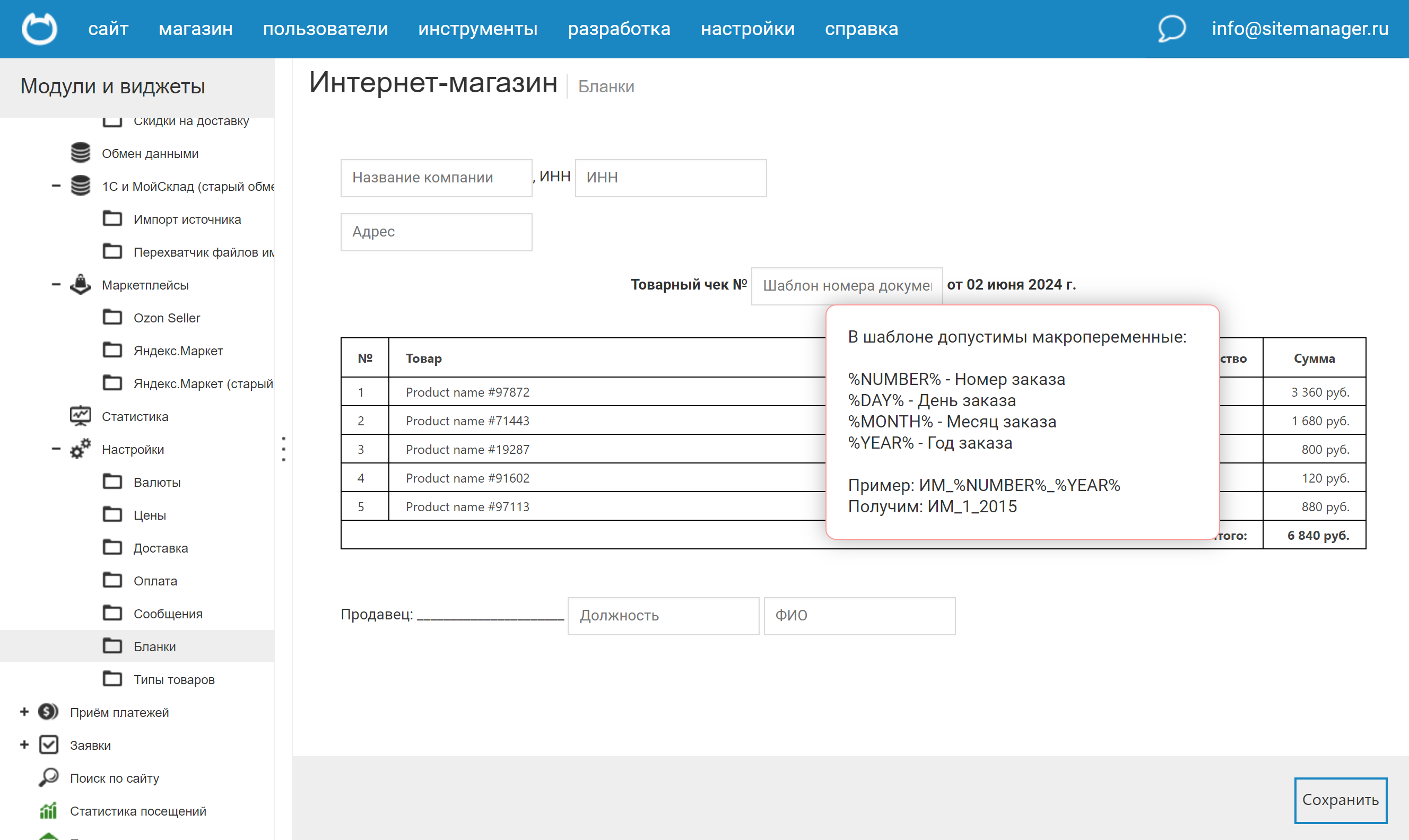1409x840 pixels.
Task: Click the Поиск по сайту magnifier icon
Action: [x=49, y=778]
